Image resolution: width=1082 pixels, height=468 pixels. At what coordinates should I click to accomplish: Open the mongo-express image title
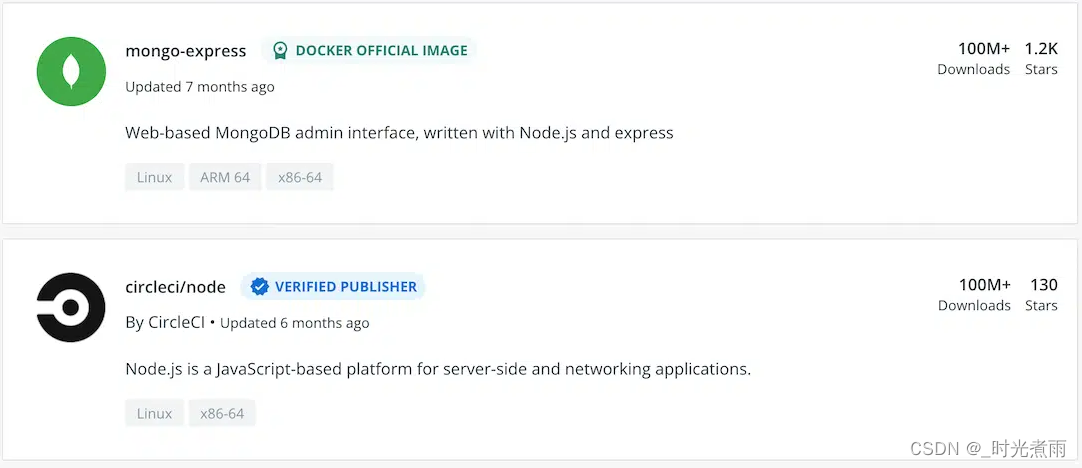[x=186, y=51]
